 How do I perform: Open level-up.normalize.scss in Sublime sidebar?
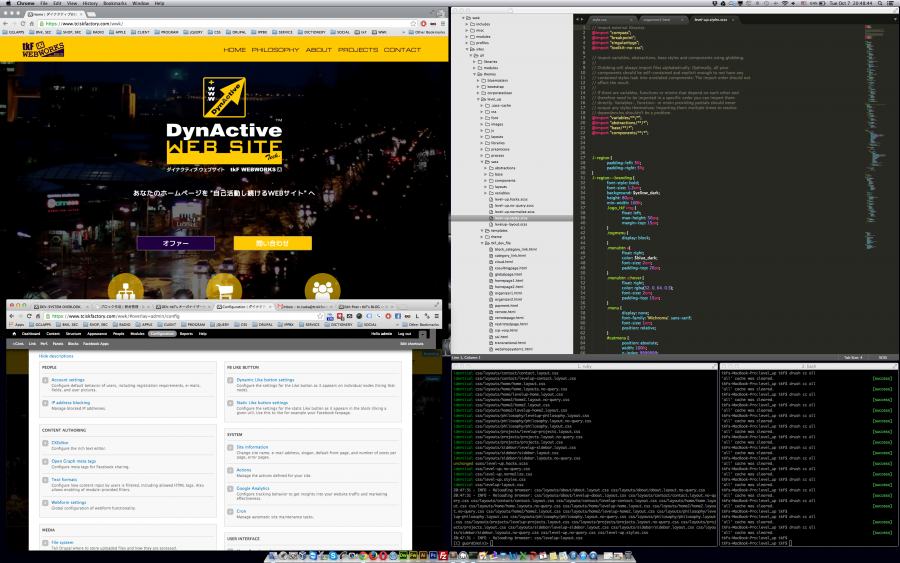pos(515,212)
